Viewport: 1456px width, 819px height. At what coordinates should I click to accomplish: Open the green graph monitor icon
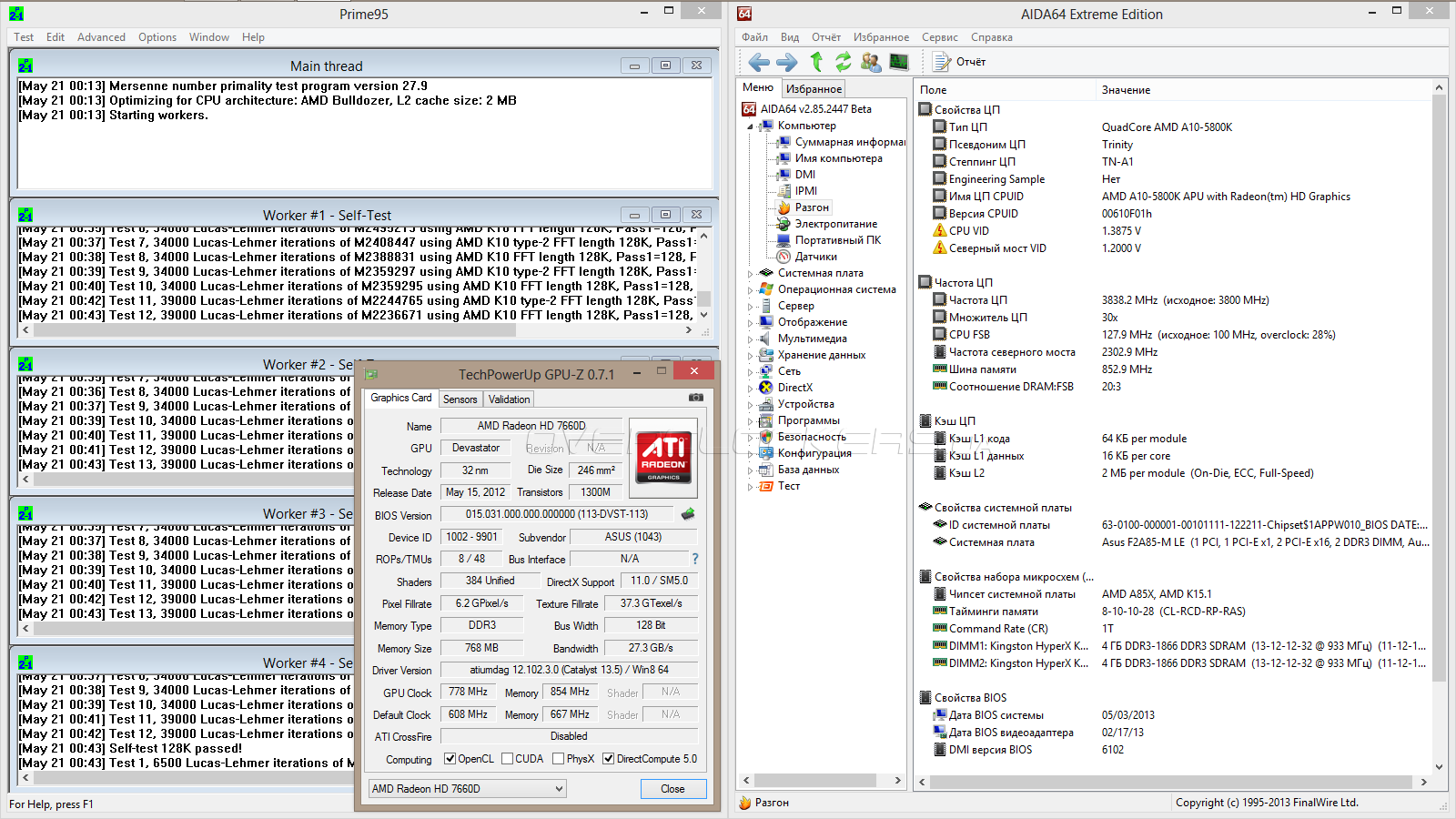point(899,62)
